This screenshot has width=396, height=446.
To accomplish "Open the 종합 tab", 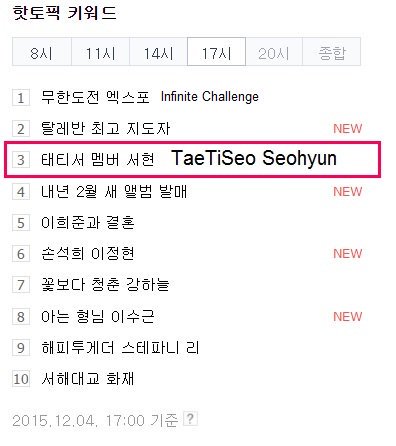I will coord(332,52).
